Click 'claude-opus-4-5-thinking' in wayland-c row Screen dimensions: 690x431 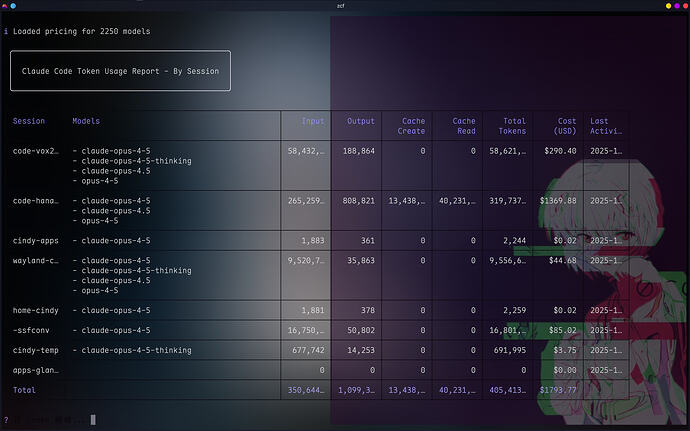[136, 270]
